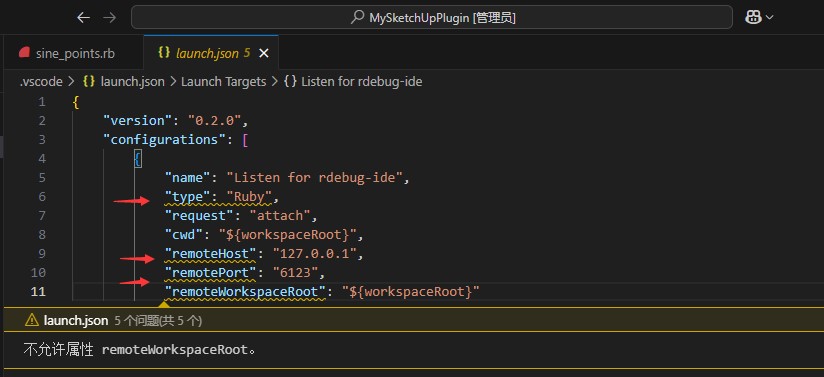
Task: Switch to the sine_points.rb tab
Action: pyautogui.click(x=75, y=53)
